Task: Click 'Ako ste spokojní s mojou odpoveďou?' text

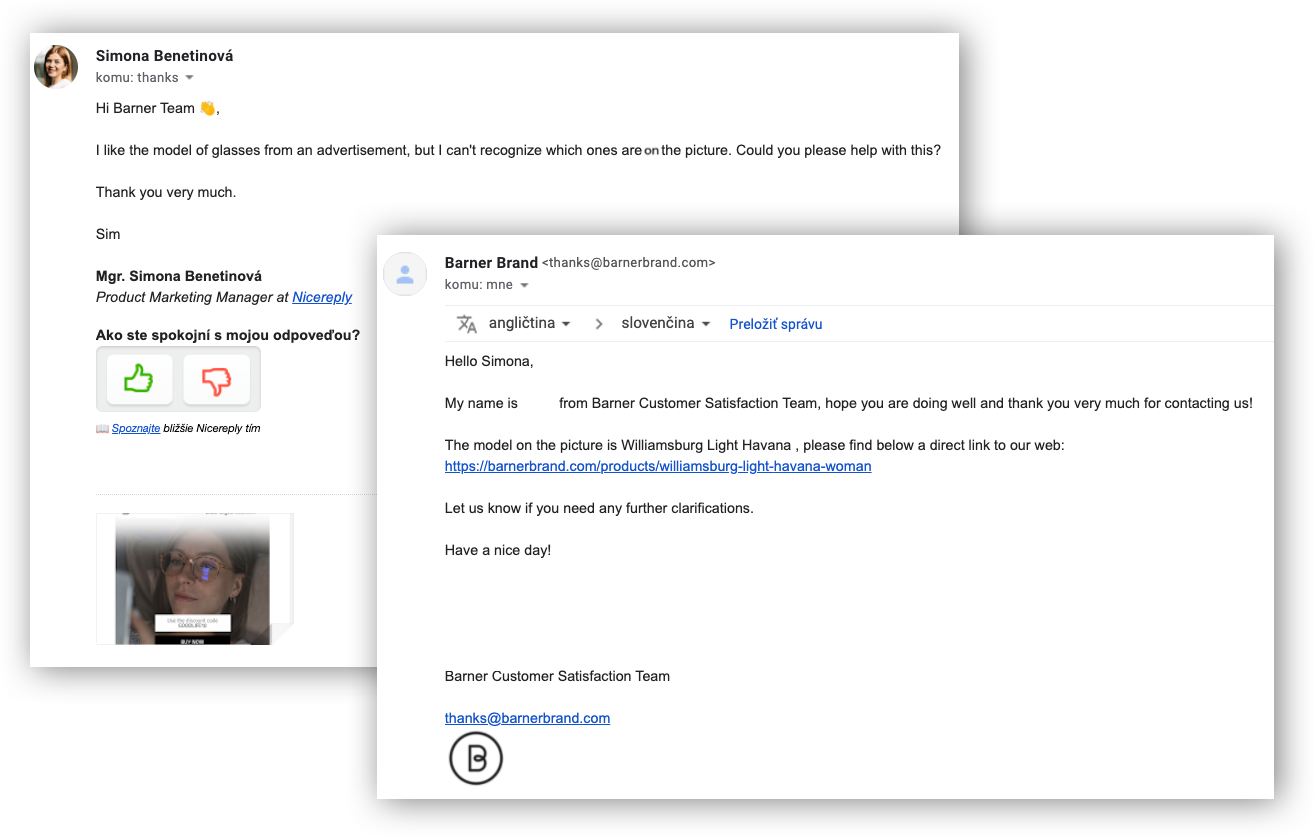Action: [228, 335]
